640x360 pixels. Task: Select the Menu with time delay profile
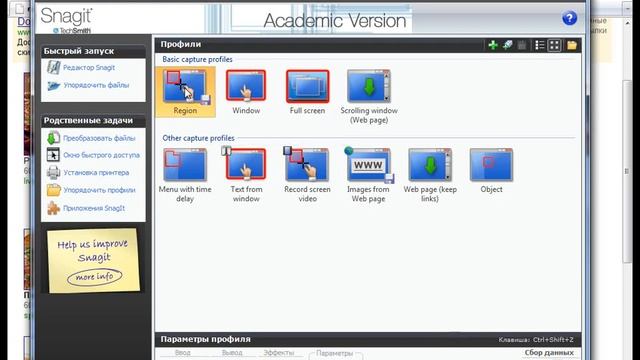point(185,176)
